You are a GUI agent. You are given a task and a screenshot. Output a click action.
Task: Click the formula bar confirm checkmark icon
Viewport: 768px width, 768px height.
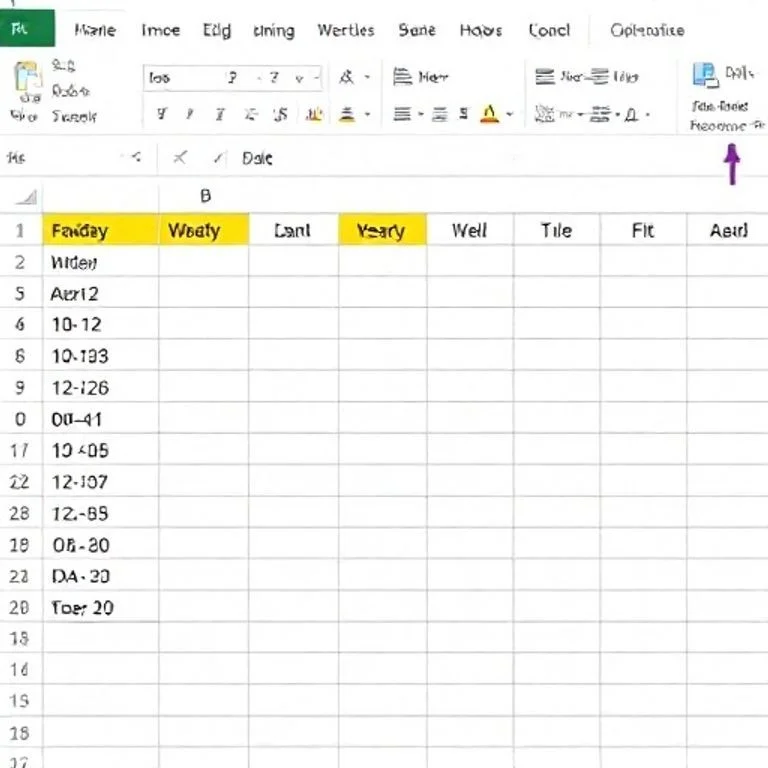pos(218,158)
